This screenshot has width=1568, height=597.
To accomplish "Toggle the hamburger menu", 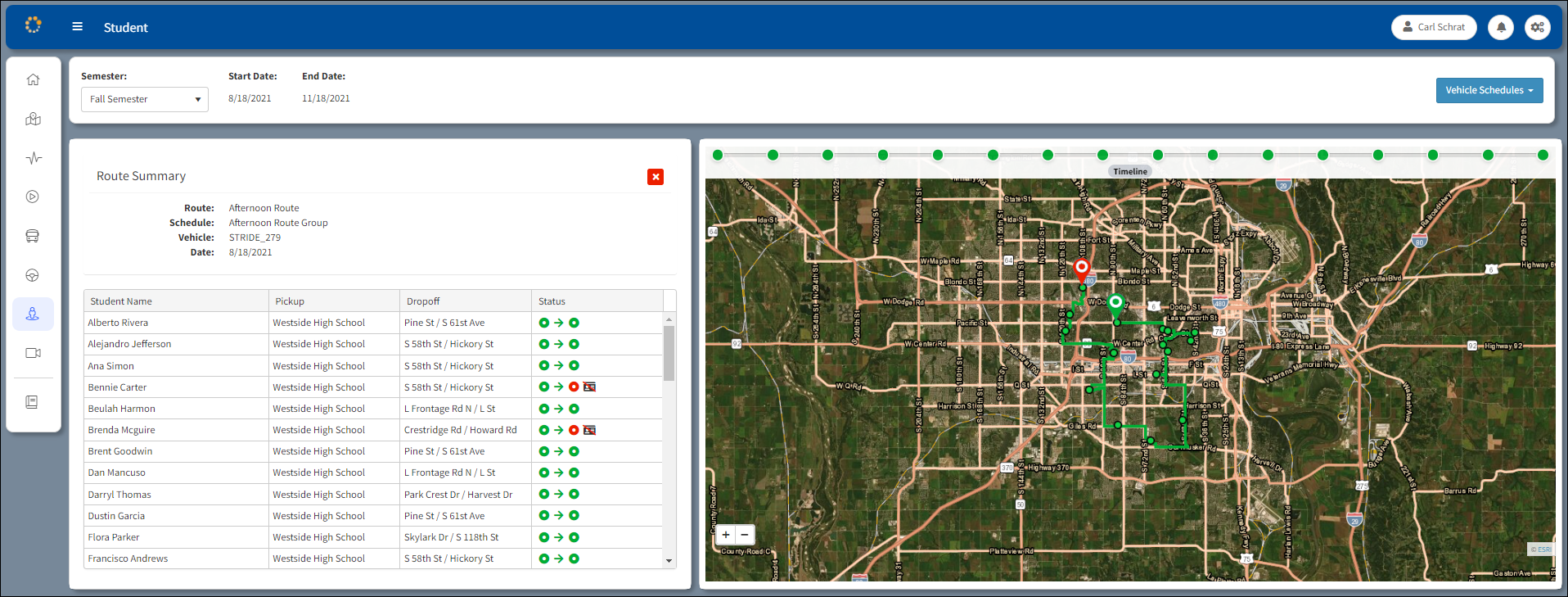I will coord(78,27).
